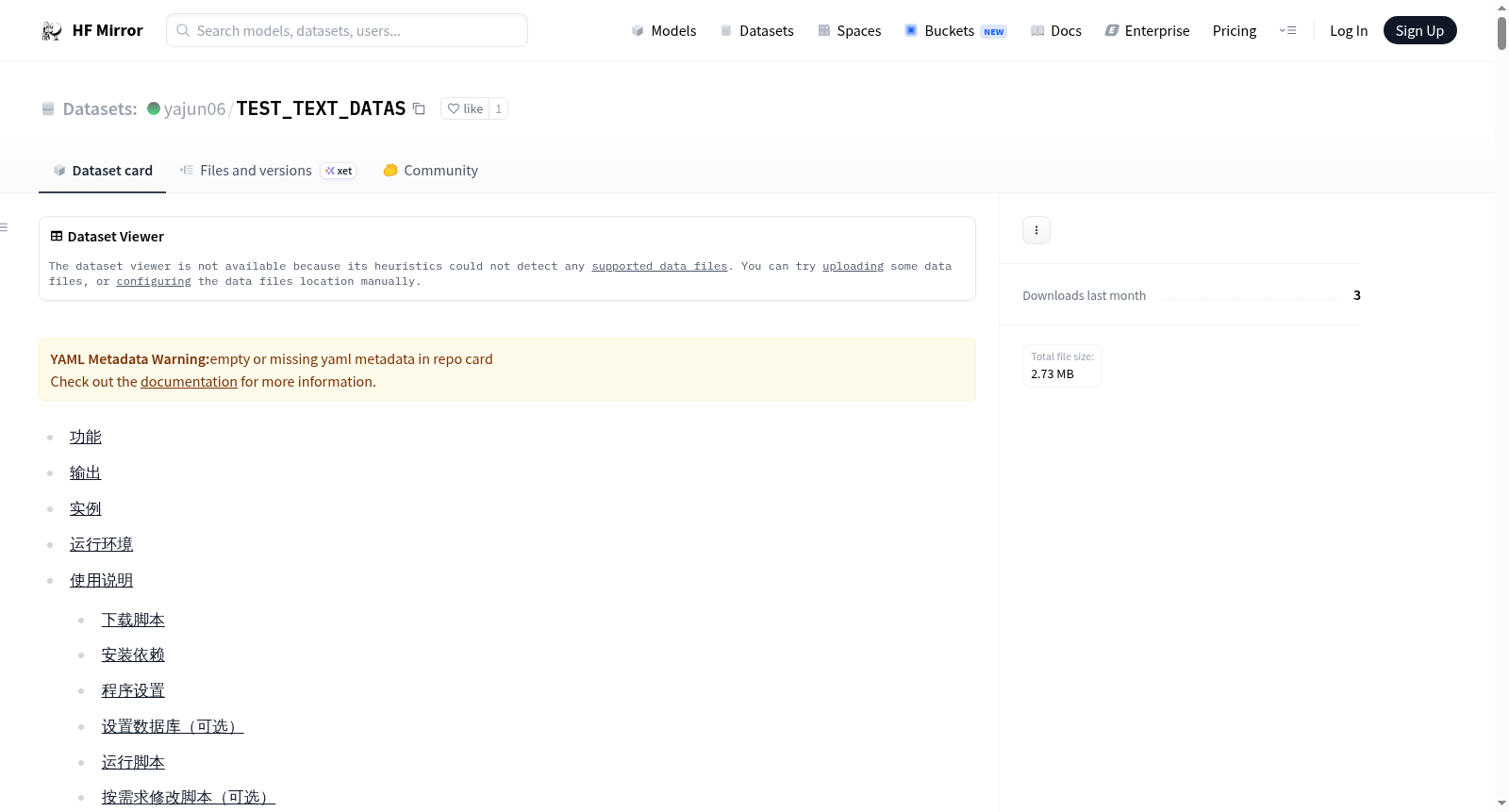
Task: Open the Models page
Action: click(x=664, y=31)
